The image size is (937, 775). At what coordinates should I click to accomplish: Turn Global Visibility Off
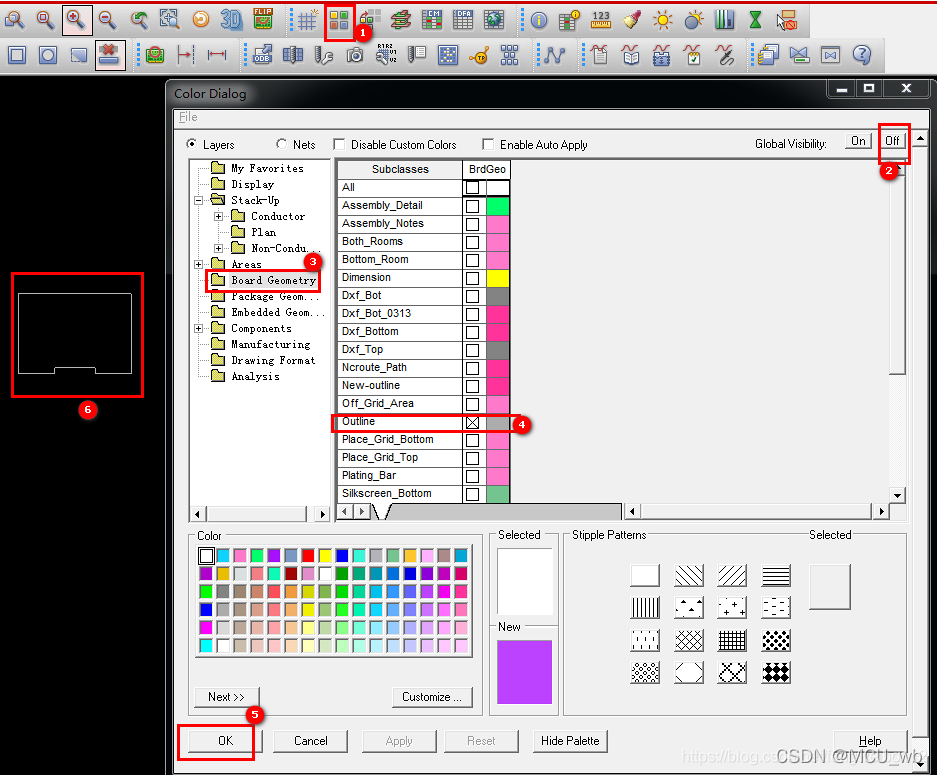point(892,141)
